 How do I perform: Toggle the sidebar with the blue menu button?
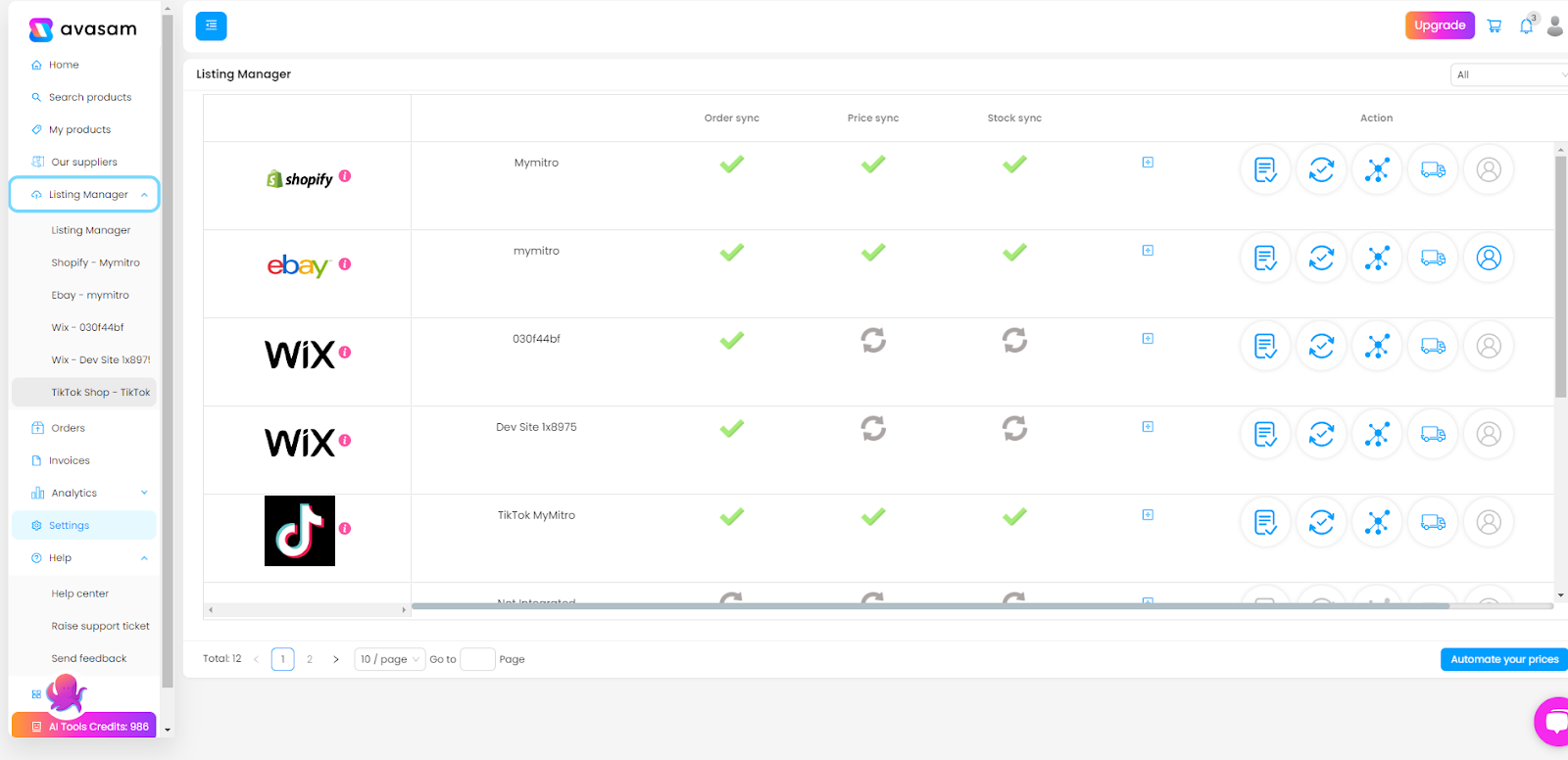click(x=211, y=25)
